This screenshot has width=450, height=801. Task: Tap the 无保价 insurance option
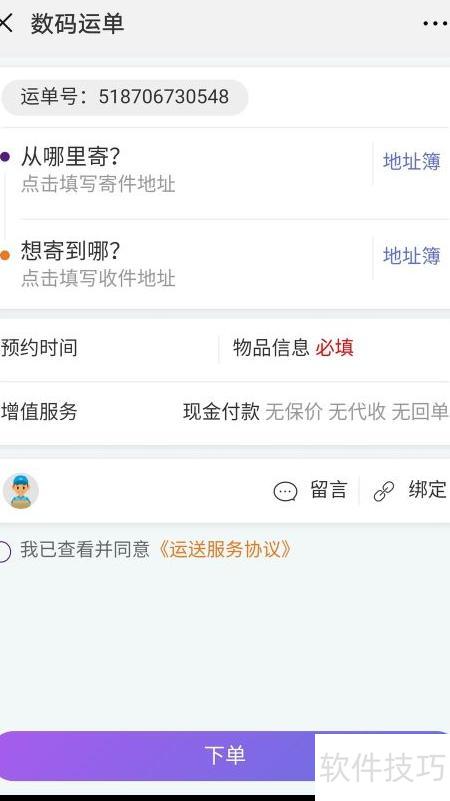point(294,412)
